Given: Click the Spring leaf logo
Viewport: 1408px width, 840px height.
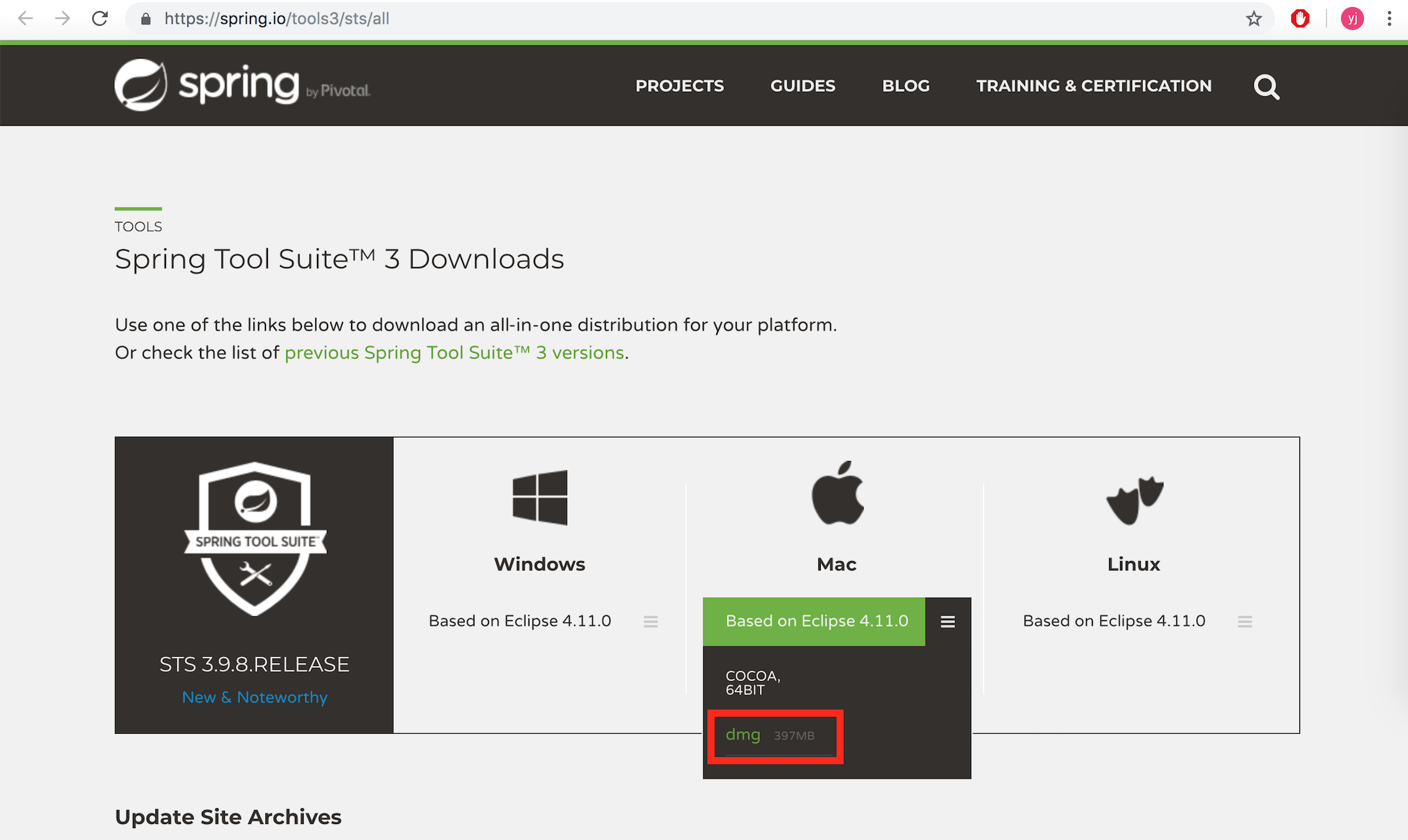Looking at the screenshot, I should point(141,85).
